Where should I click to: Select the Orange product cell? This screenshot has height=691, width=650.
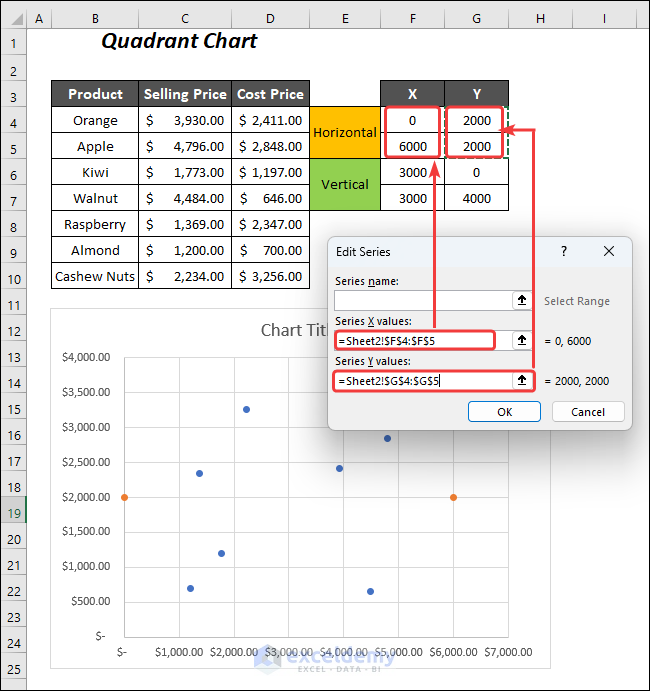pyautogui.click(x=95, y=120)
